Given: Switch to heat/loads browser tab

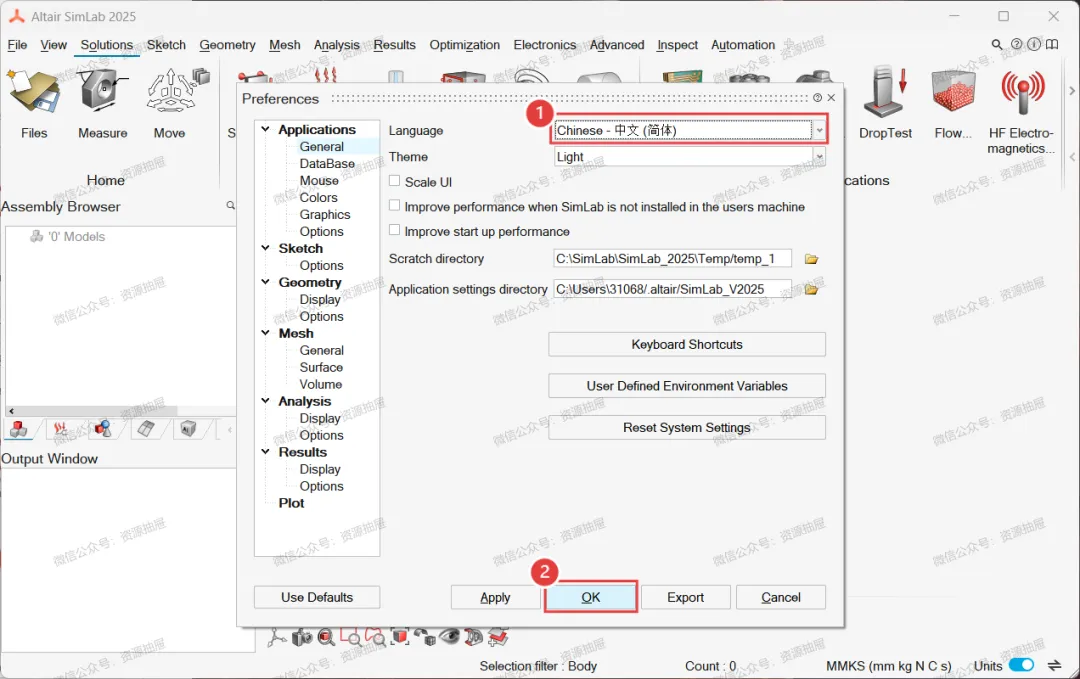Looking at the screenshot, I should click(x=61, y=429).
